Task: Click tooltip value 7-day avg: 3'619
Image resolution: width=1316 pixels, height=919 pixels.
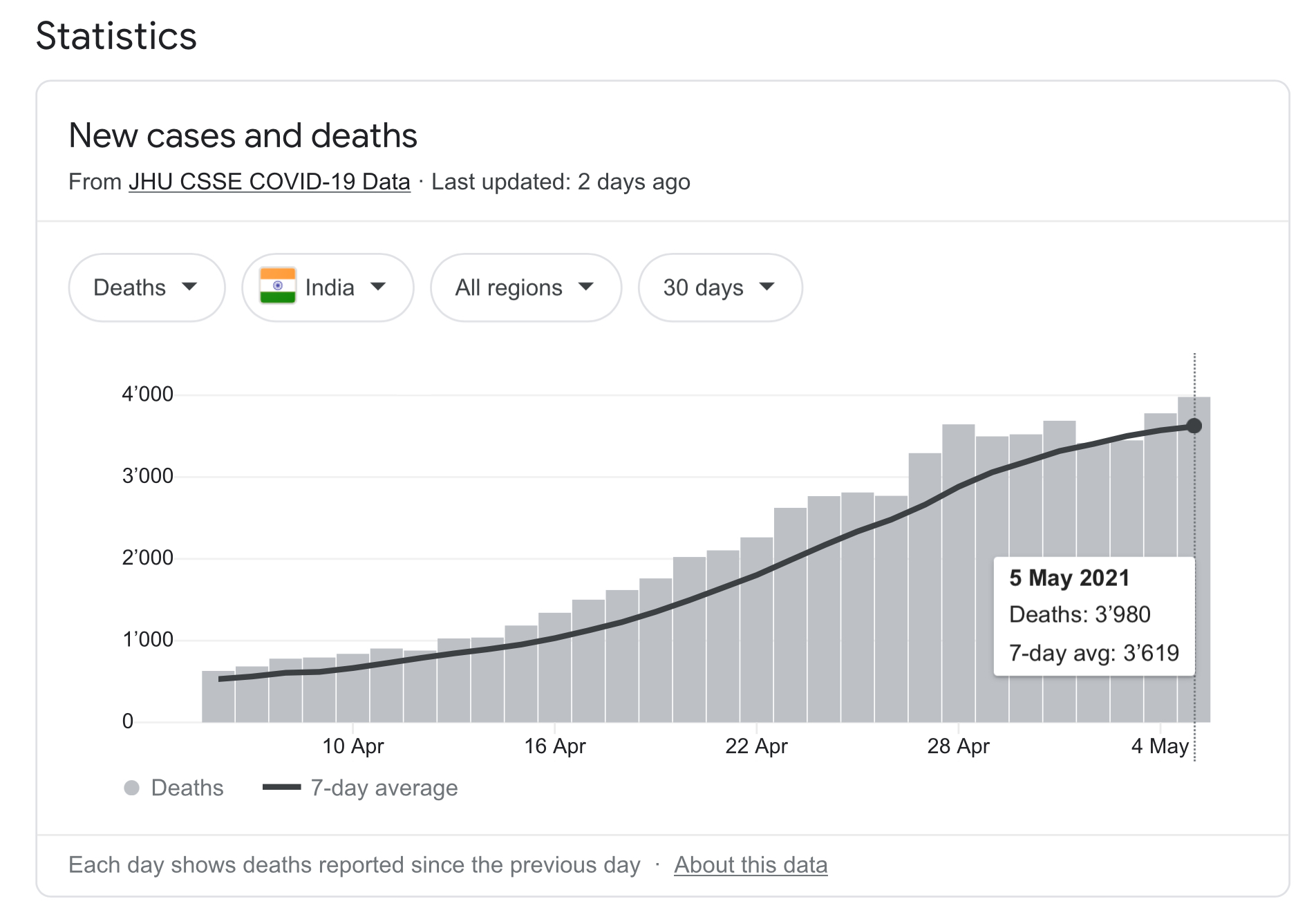Action: [1094, 652]
